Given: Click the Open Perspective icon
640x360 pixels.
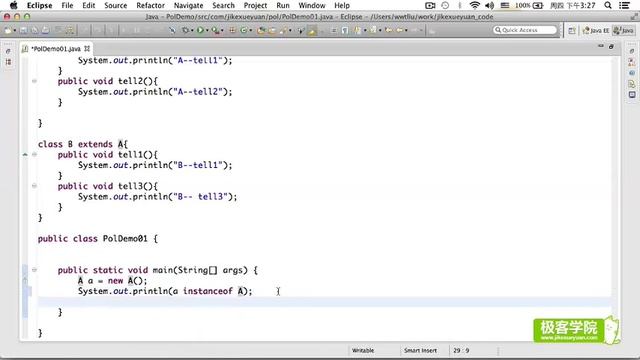Looking at the screenshot, I should click(572, 31).
